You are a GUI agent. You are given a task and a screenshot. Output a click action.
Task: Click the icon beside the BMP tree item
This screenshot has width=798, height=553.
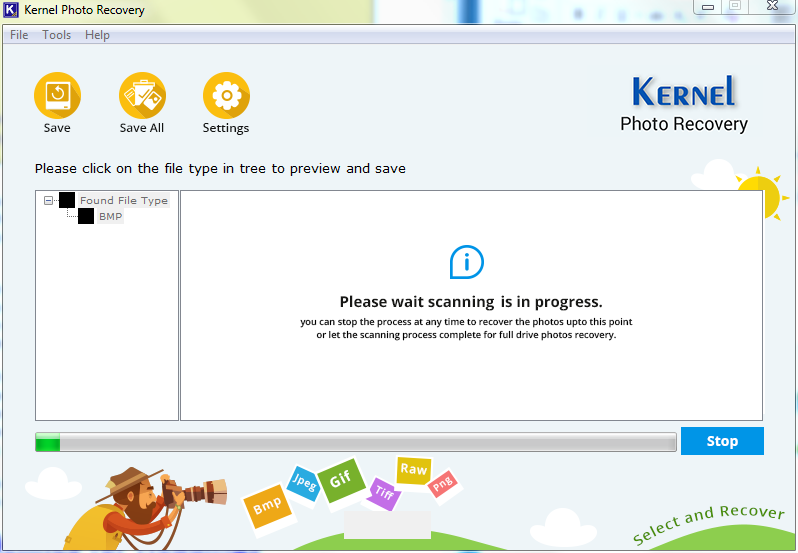(x=86, y=216)
